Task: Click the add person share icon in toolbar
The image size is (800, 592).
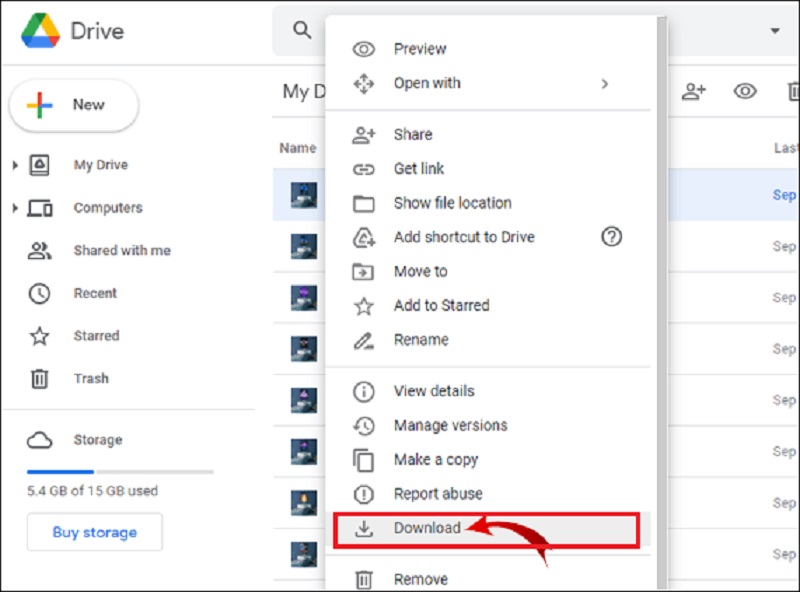Action: [x=694, y=91]
